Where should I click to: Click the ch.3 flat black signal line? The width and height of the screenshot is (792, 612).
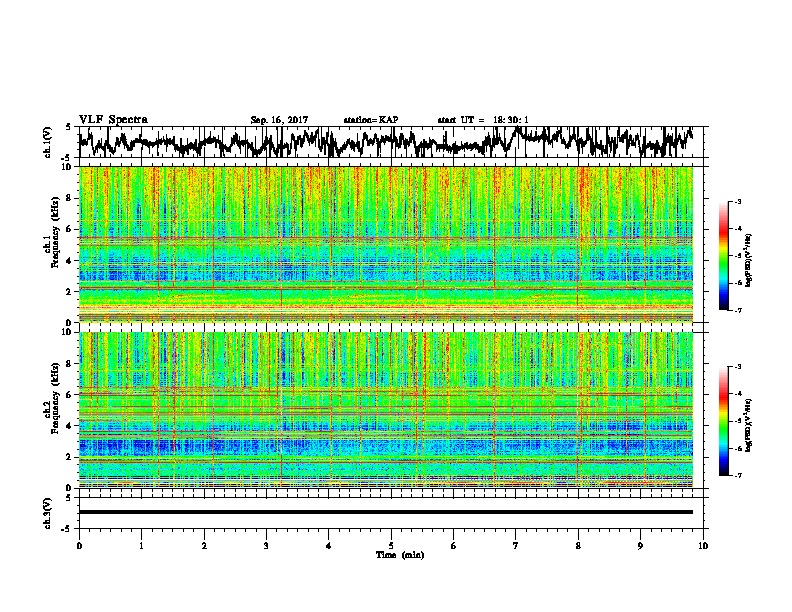coord(385,512)
